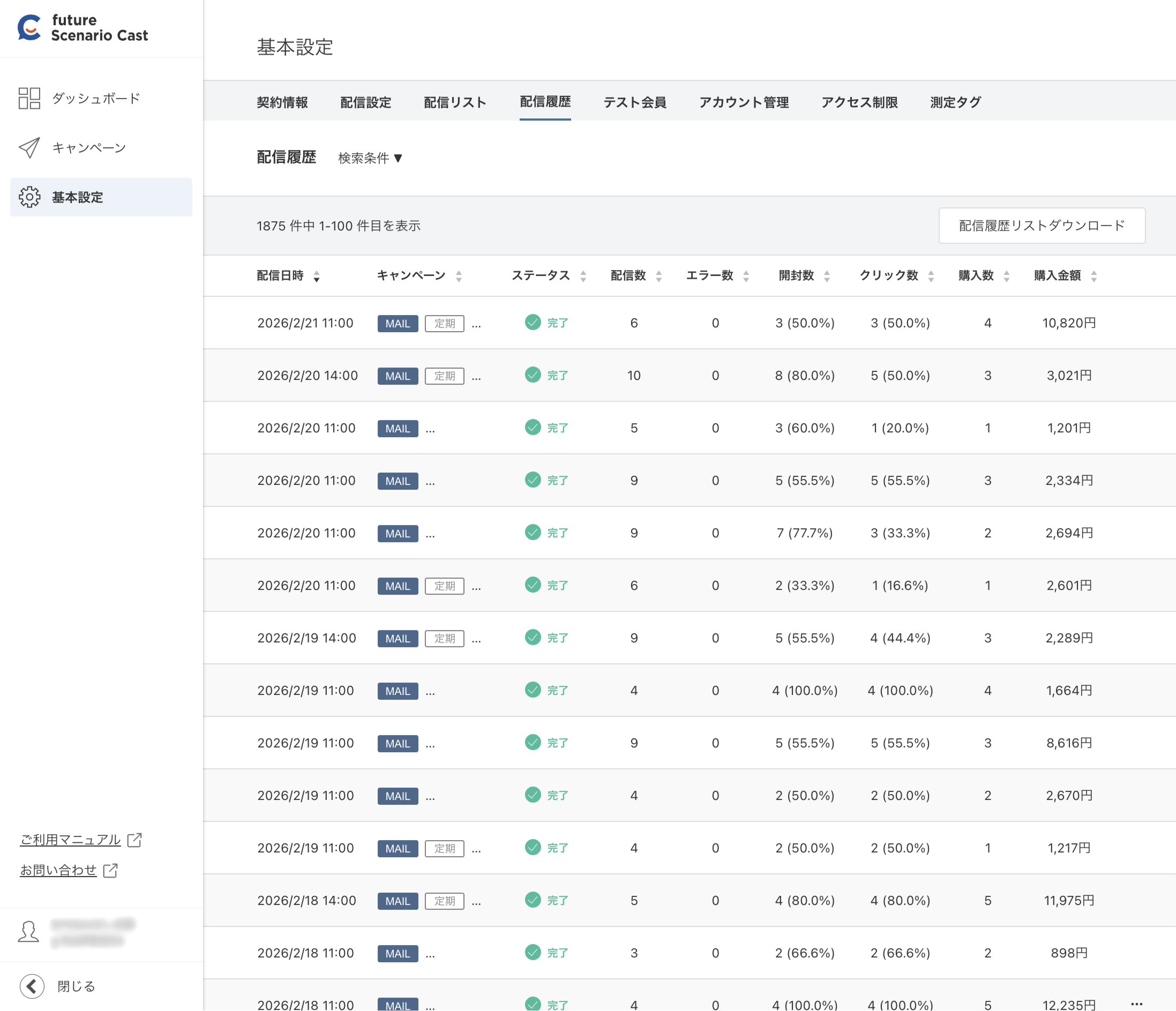The height and width of the screenshot is (1011, 1176).
Task: Click three-dots menu icon on bottom row
Action: 1136,1003
